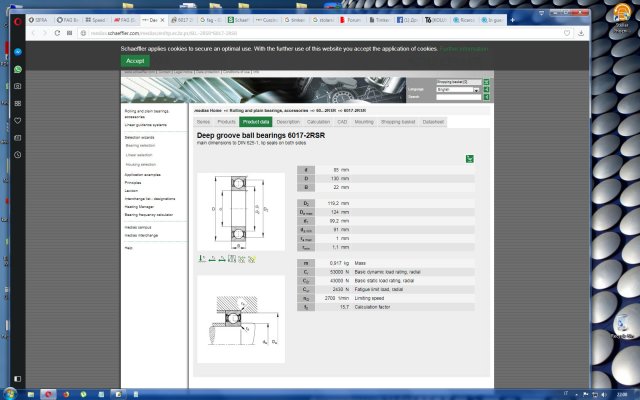Click the volume icon in system tray
Screen dimensions: 640x400
[x=603, y=395]
